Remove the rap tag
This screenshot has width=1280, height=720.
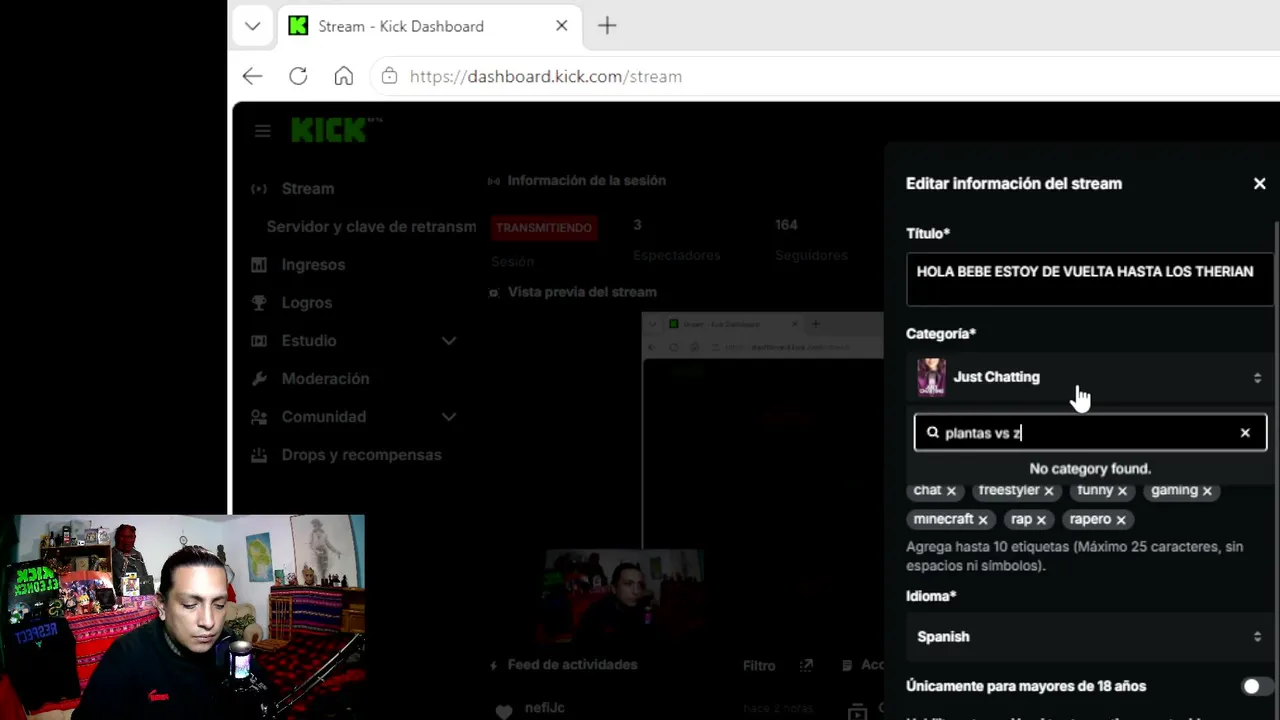1041,520
